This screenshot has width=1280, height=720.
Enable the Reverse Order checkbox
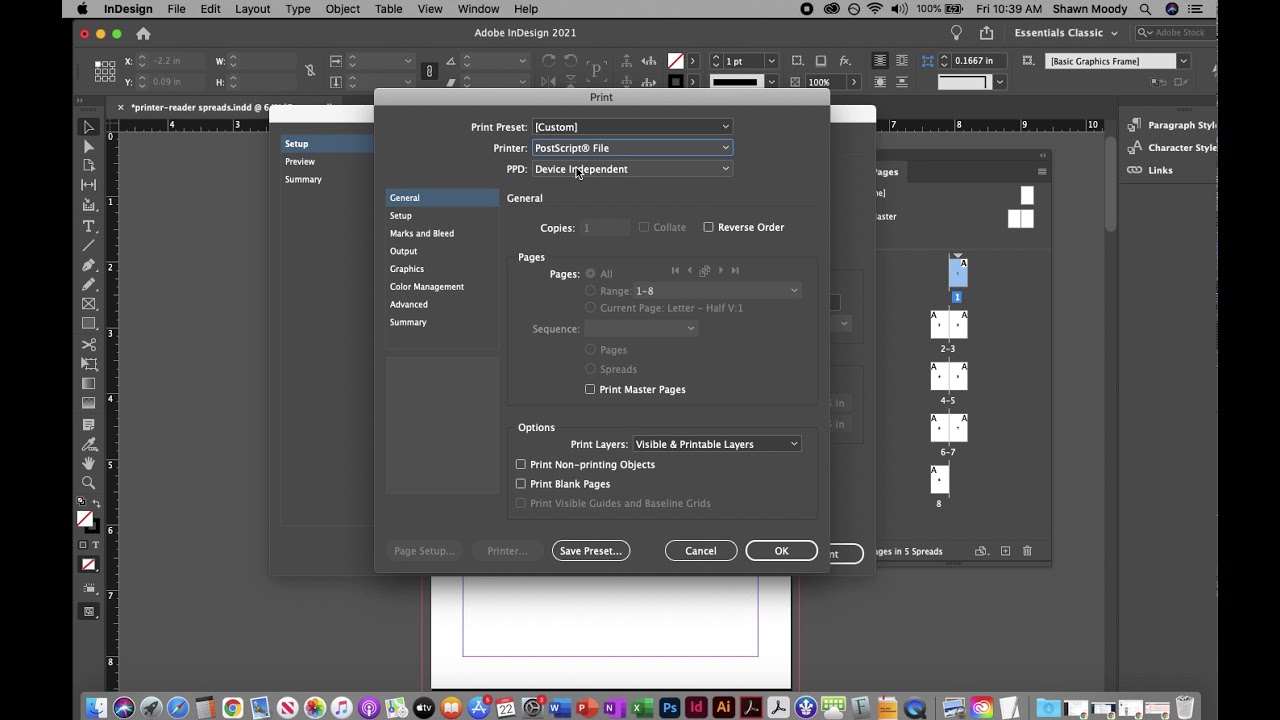click(x=709, y=227)
